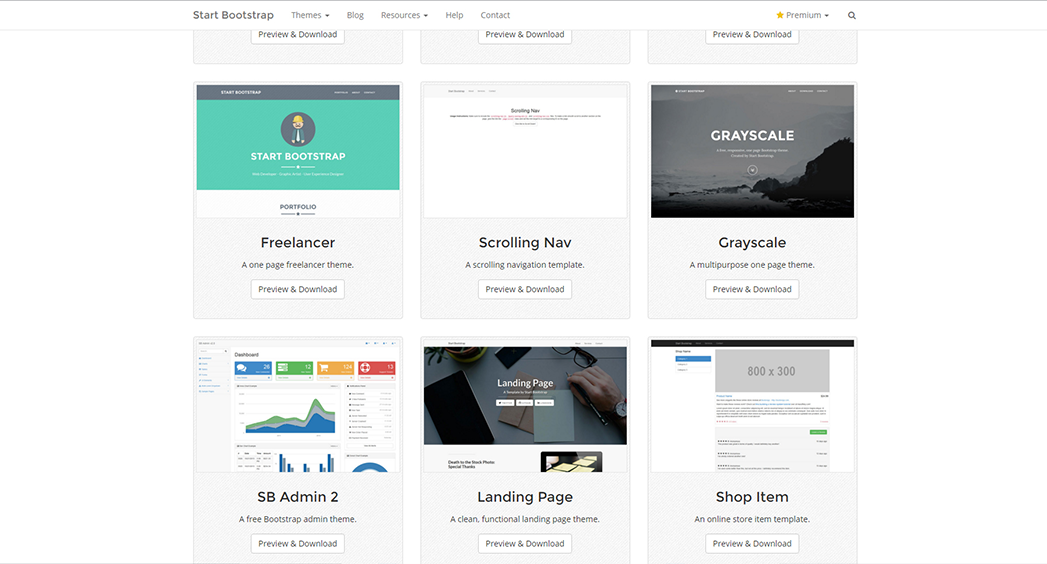
Task: Open the Scrolling Nav preview image
Action: [525, 151]
